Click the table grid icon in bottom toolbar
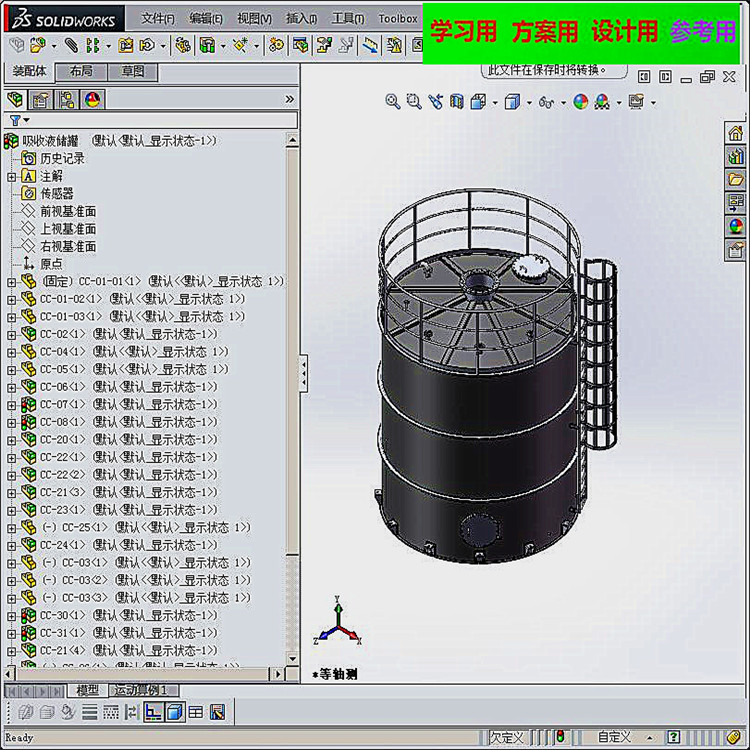The width and height of the screenshot is (750, 750). 196,713
